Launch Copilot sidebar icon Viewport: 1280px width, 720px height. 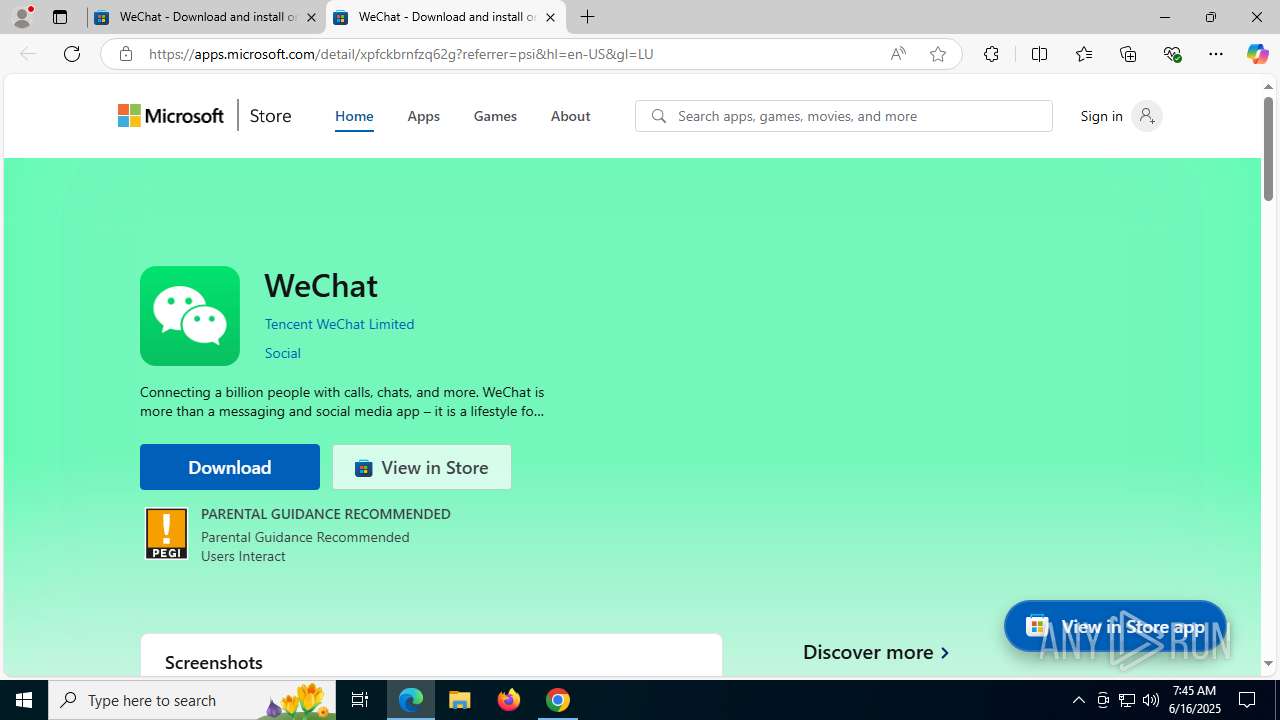click(x=1257, y=54)
